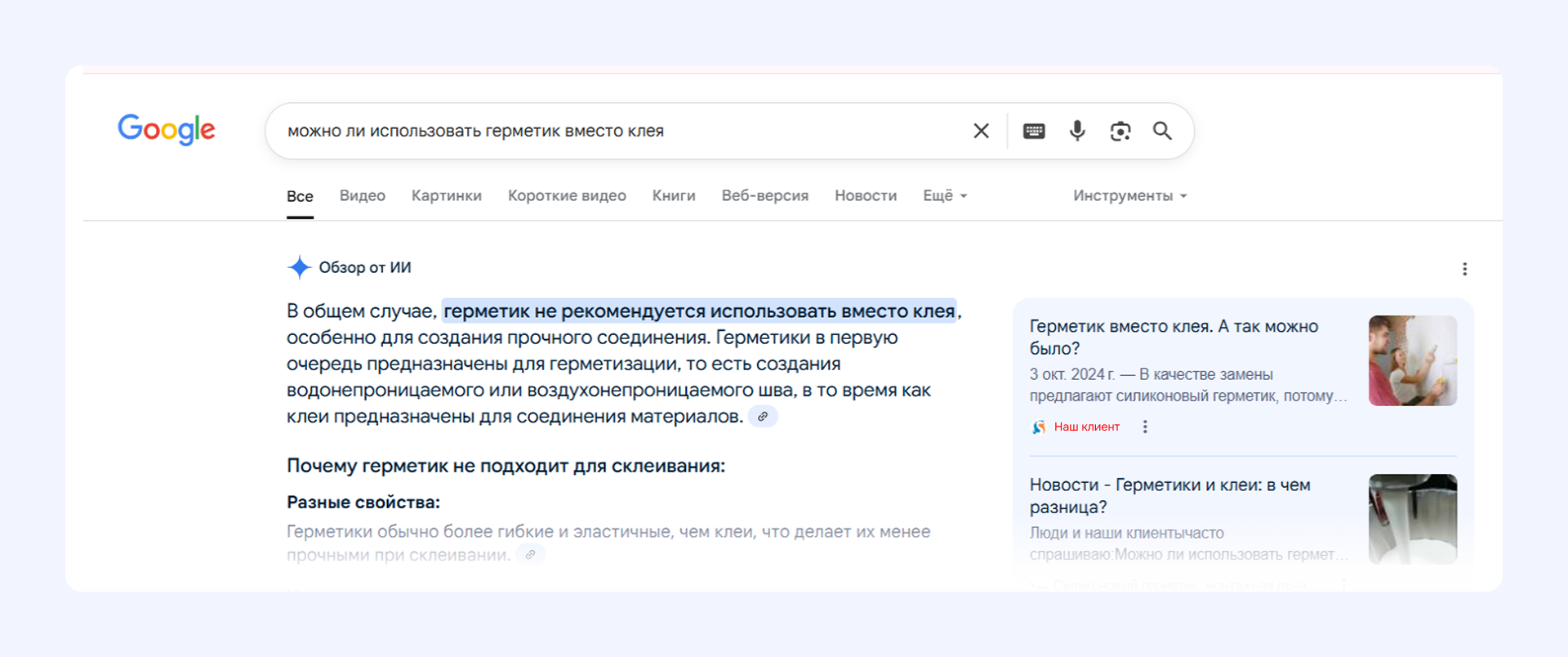Image resolution: width=1568 pixels, height=657 pixels.
Task: Switch to the Картинки tab
Action: tap(446, 196)
